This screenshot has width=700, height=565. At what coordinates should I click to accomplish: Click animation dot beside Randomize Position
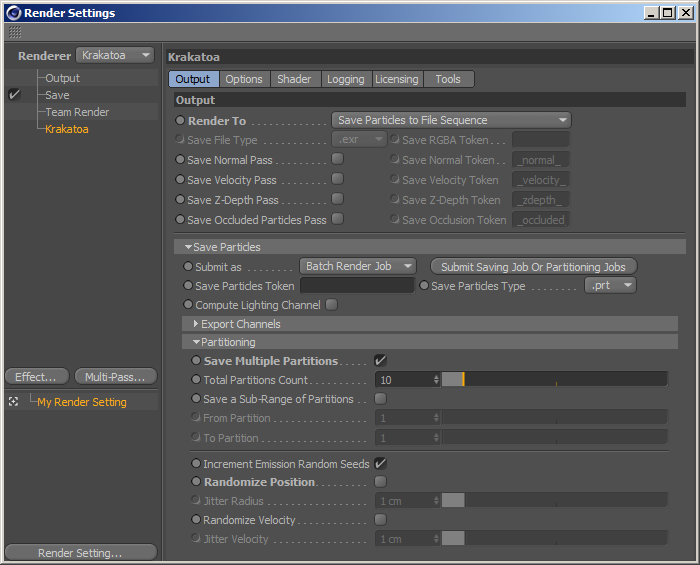(x=196, y=482)
